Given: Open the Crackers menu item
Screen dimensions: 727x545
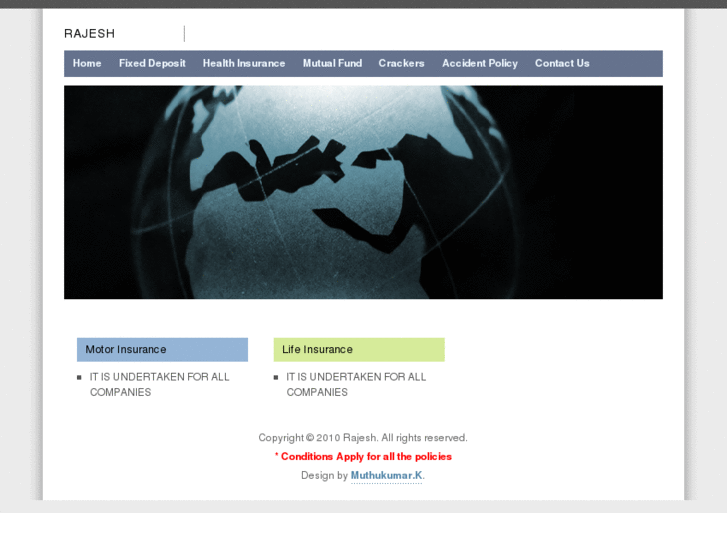Looking at the screenshot, I should click(401, 64).
